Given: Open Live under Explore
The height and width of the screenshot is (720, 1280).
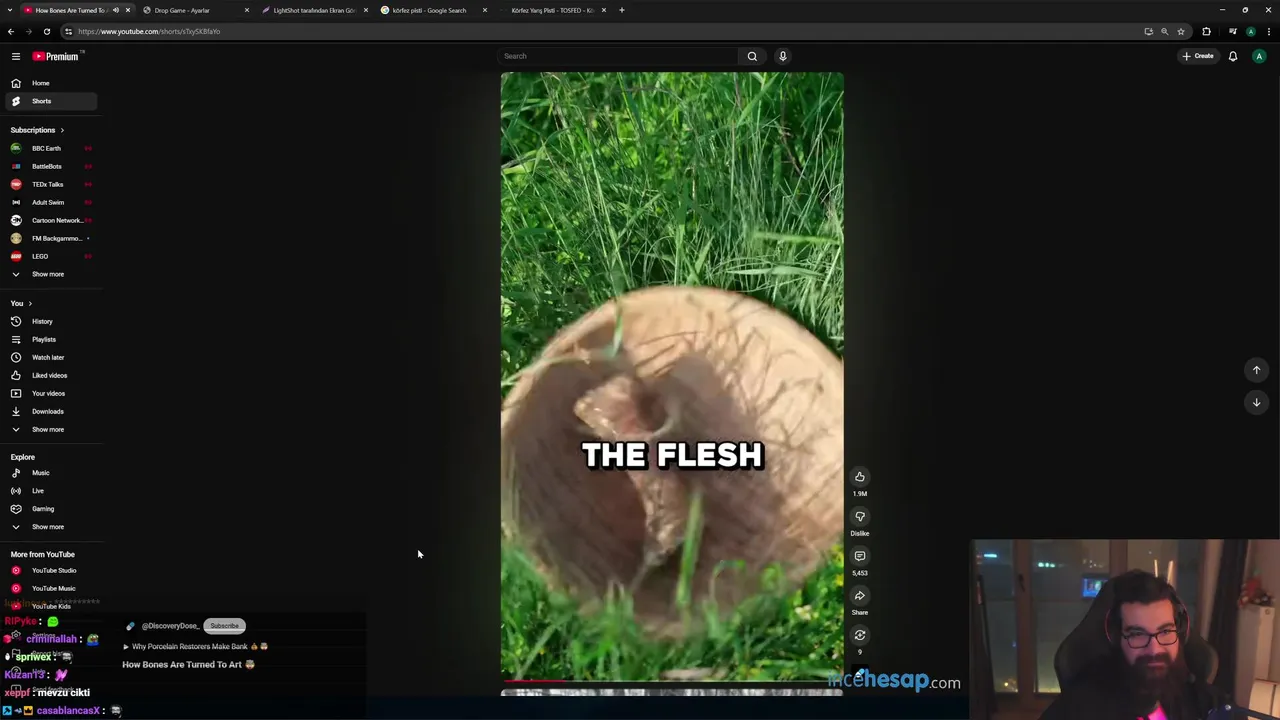Looking at the screenshot, I should (x=49, y=491).
